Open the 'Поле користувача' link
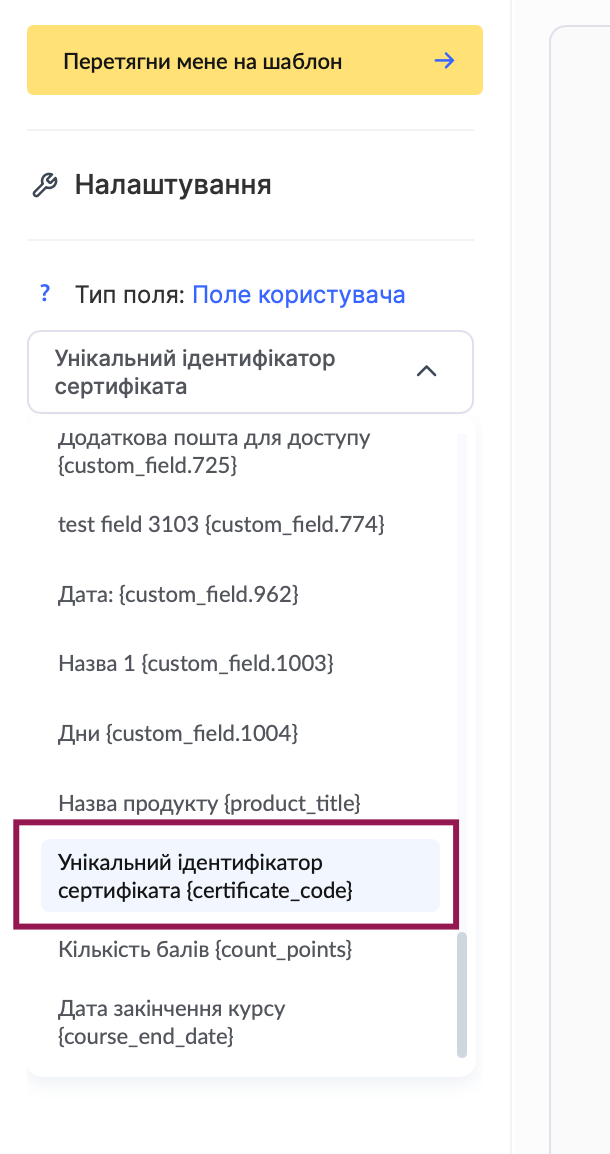This screenshot has width=610, height=1154. pyautogui.click(x=298, y=295)
